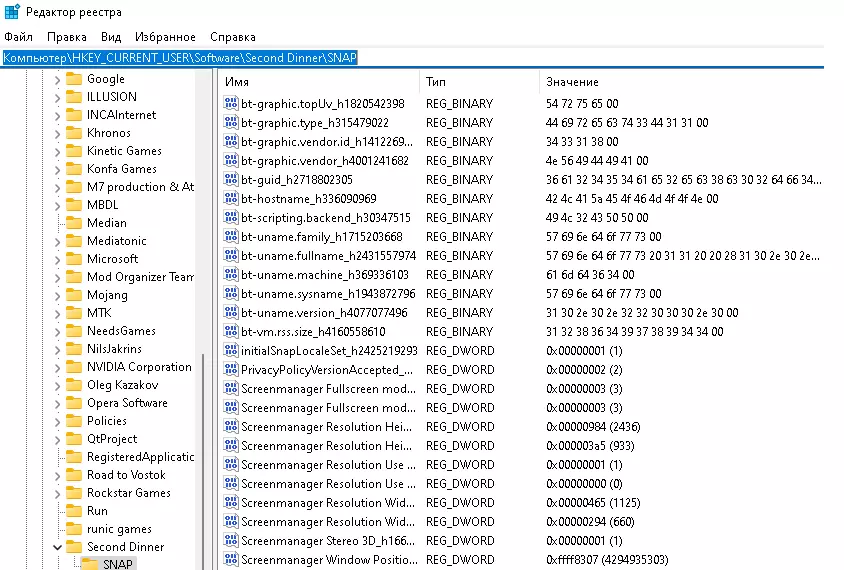
Task: Click the ILLUSION folder icon
Action: 74,97
